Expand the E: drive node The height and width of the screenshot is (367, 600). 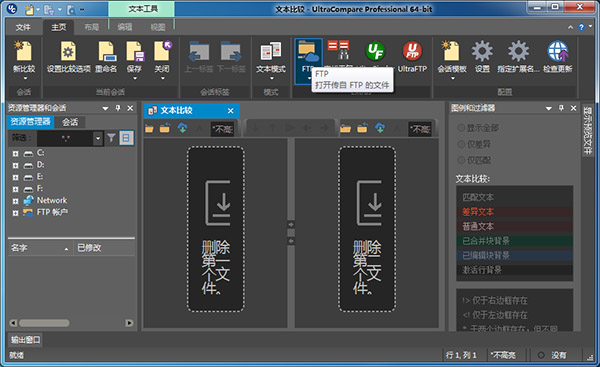(15, 177)
